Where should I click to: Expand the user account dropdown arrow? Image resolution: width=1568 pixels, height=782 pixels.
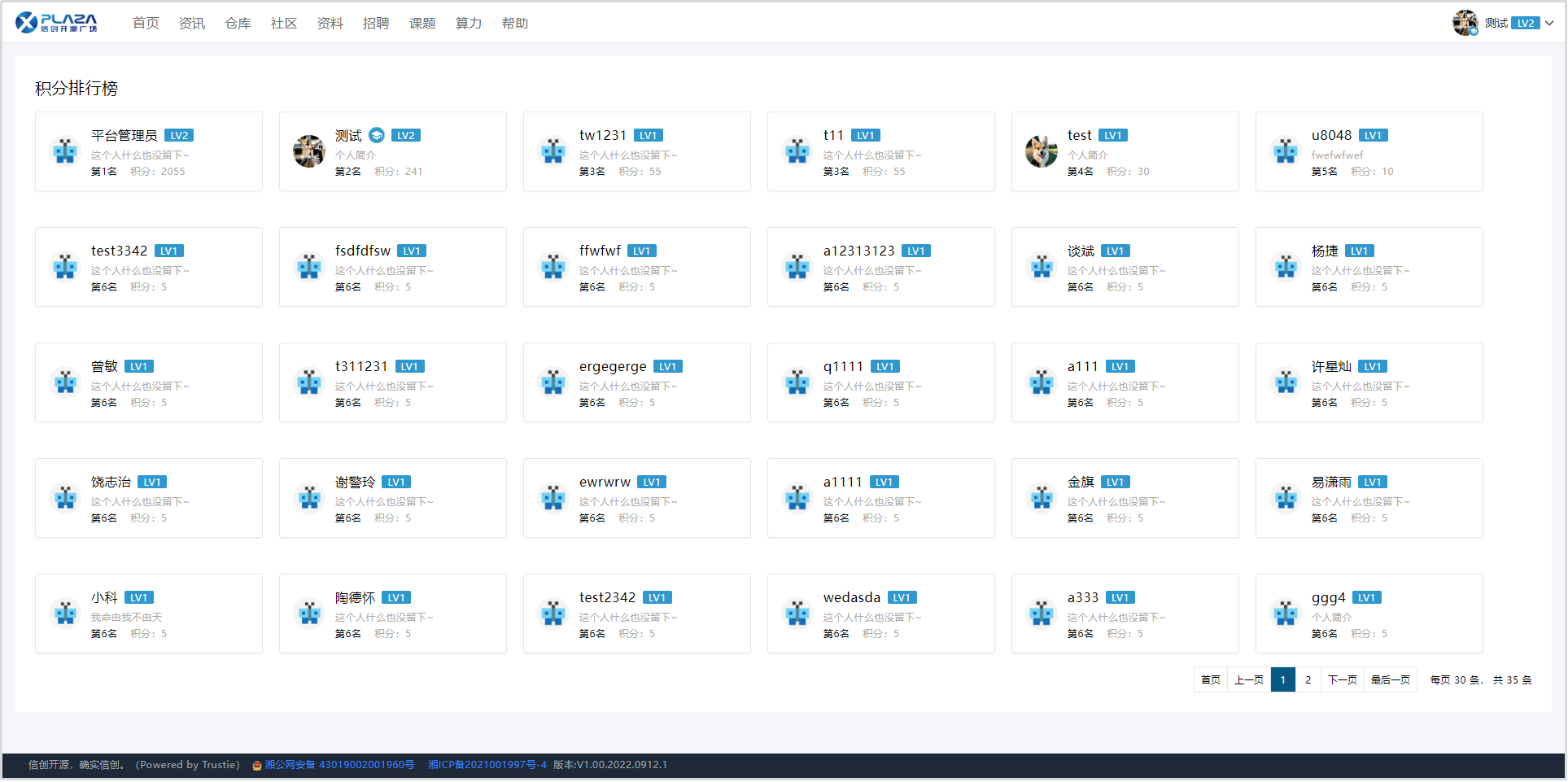pyautogui.click(x=1549, y=23)
